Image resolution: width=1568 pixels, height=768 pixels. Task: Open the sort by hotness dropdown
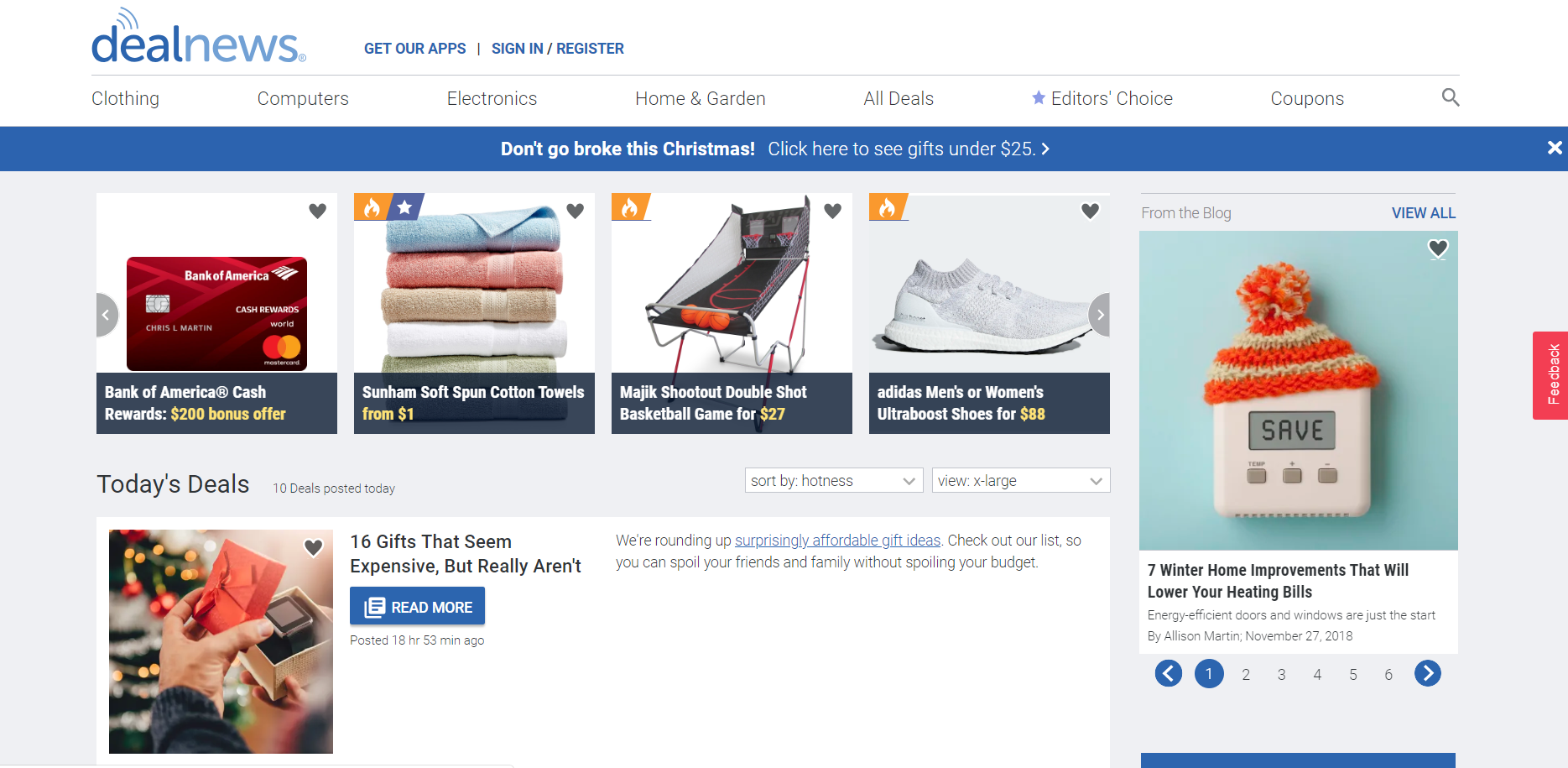pyautogui.click(x=834, y=480)
